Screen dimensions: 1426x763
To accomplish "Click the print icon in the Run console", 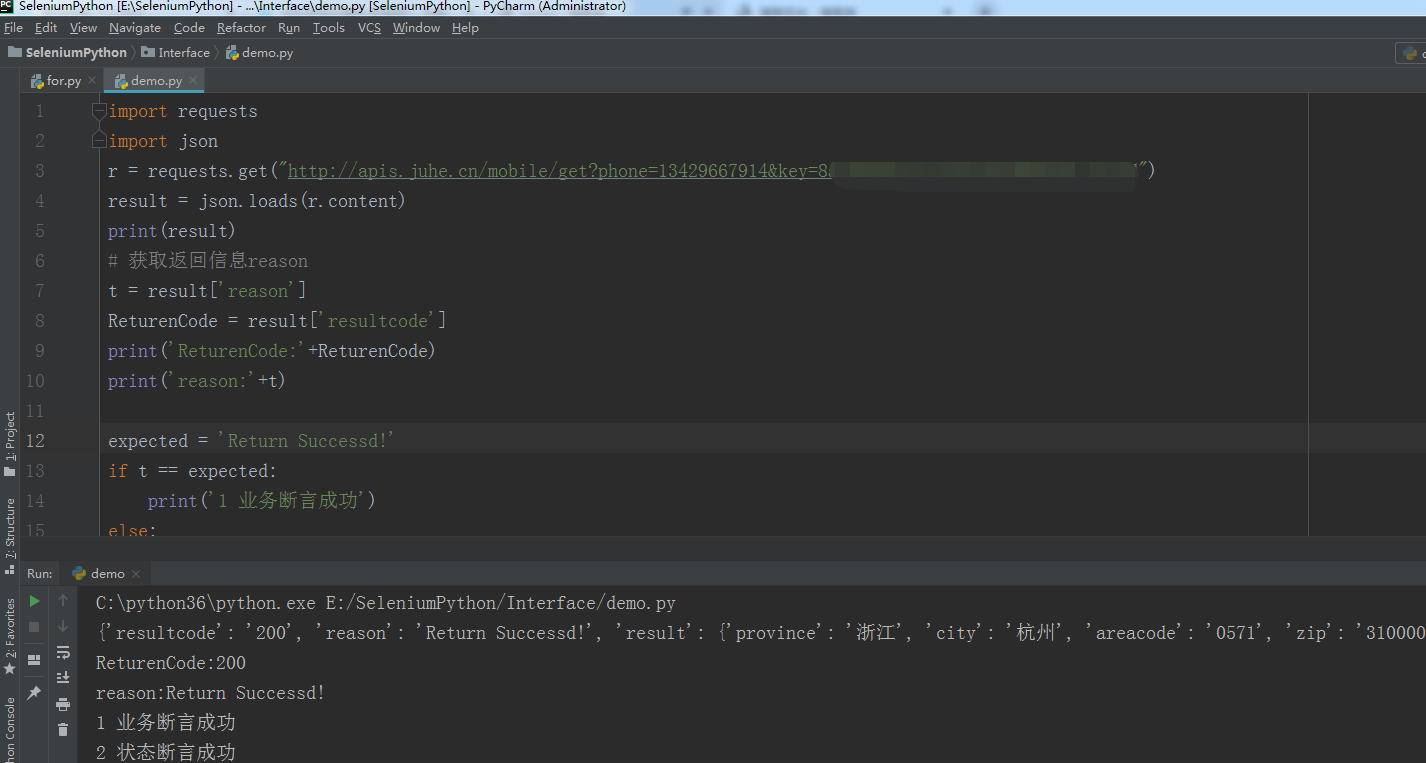I will tap(63, 704).
